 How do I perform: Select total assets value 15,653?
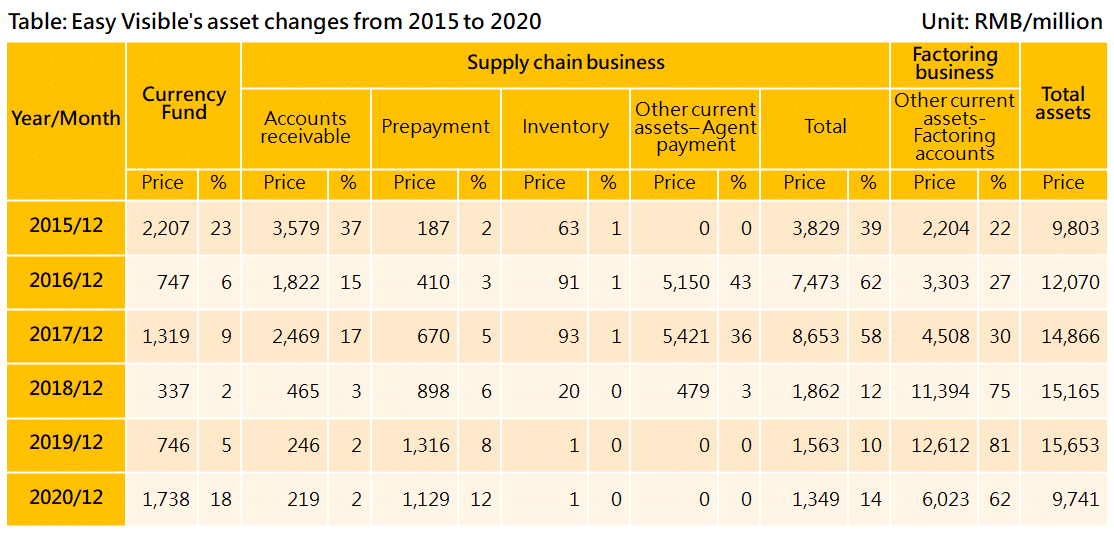(1071, 446)
